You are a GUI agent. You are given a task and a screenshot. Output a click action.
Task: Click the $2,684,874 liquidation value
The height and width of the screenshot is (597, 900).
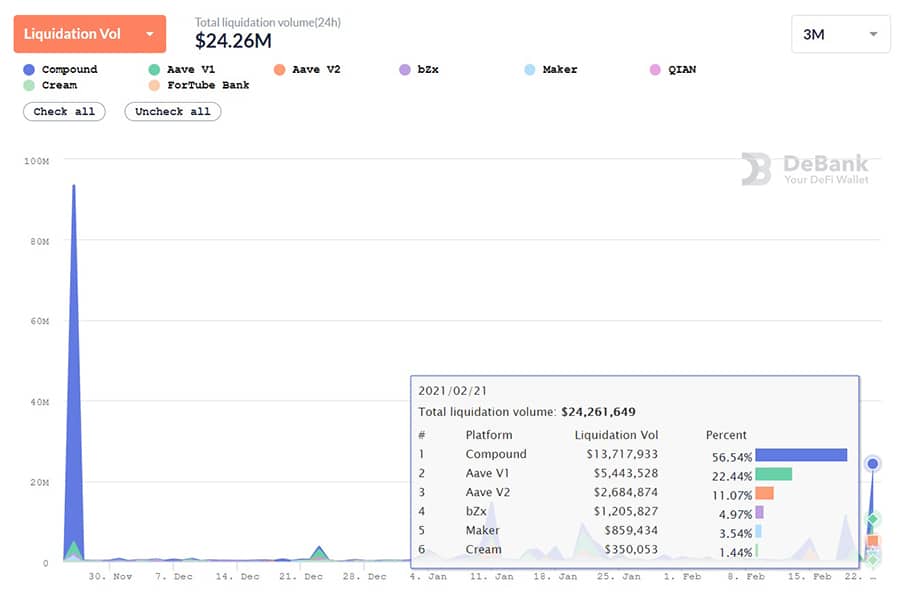pyautogui.click(x=626, y=492)
